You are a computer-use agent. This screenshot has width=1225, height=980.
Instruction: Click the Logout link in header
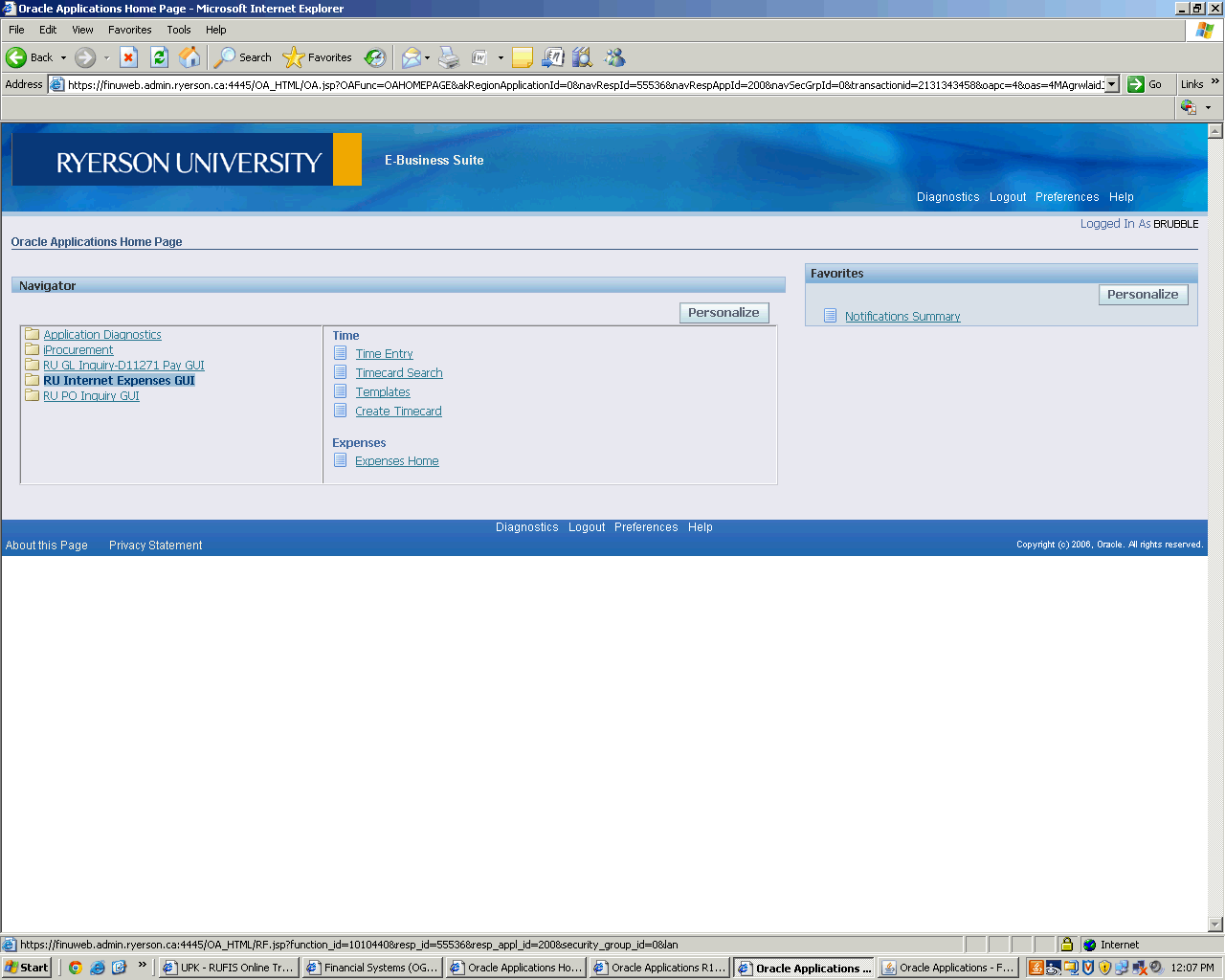1007,197
